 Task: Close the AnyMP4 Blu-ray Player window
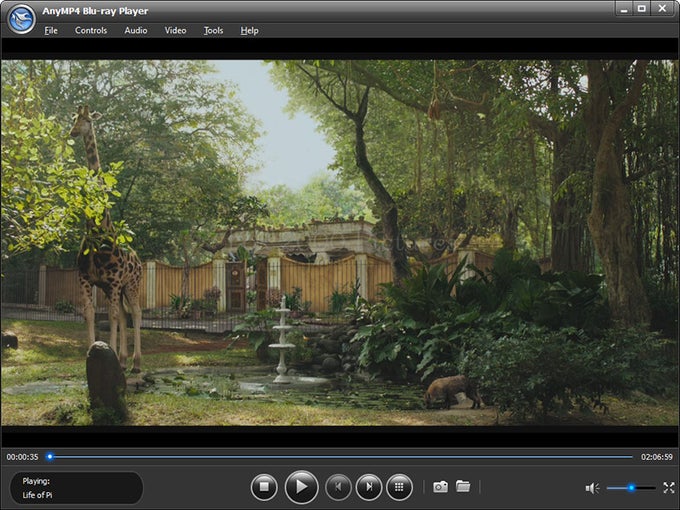click(663, 9)
